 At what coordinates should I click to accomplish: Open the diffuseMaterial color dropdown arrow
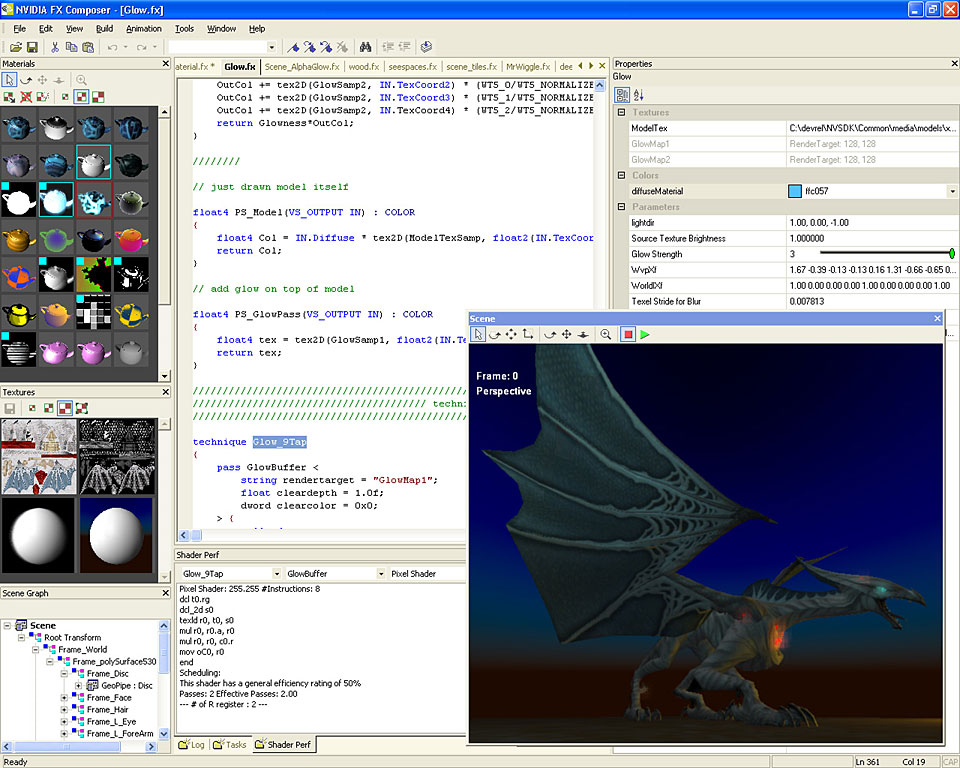click(x=953, y=191)
